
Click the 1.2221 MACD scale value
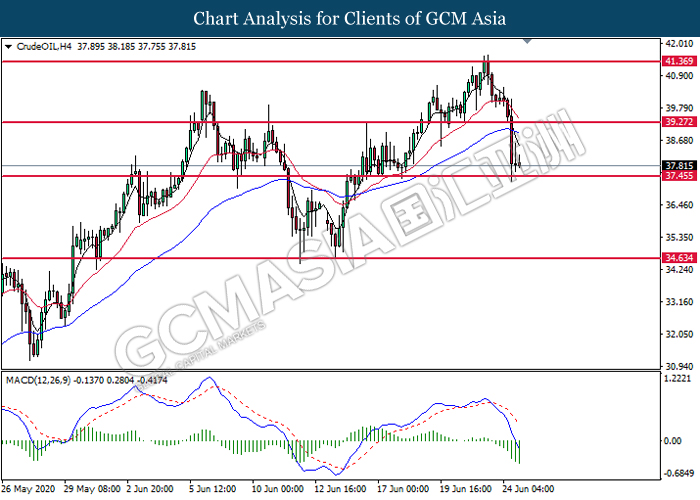(x=678, y=379)
